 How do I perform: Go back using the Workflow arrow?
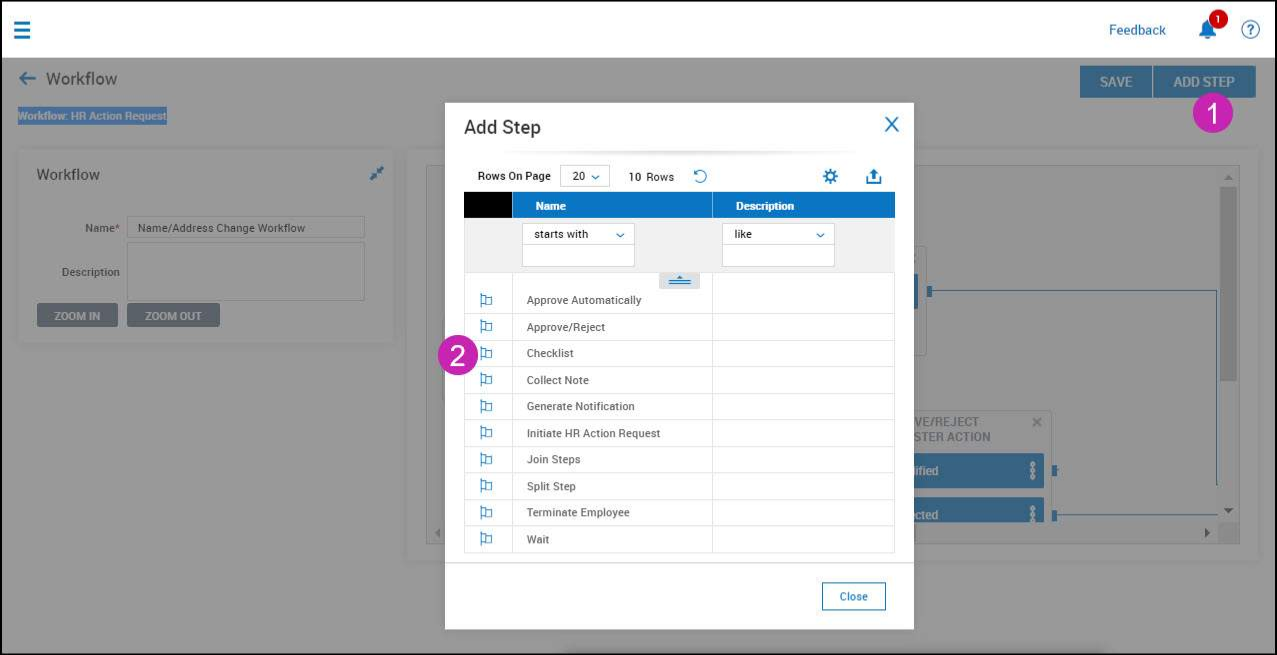(28, 79)
